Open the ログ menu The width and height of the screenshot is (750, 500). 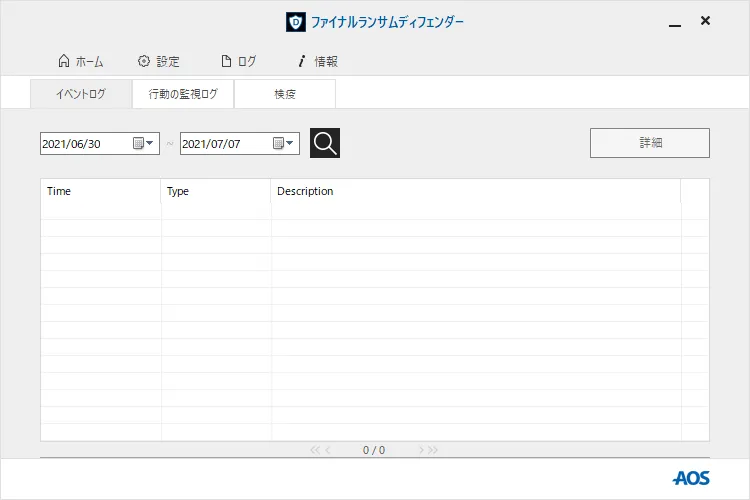(239, 61)
